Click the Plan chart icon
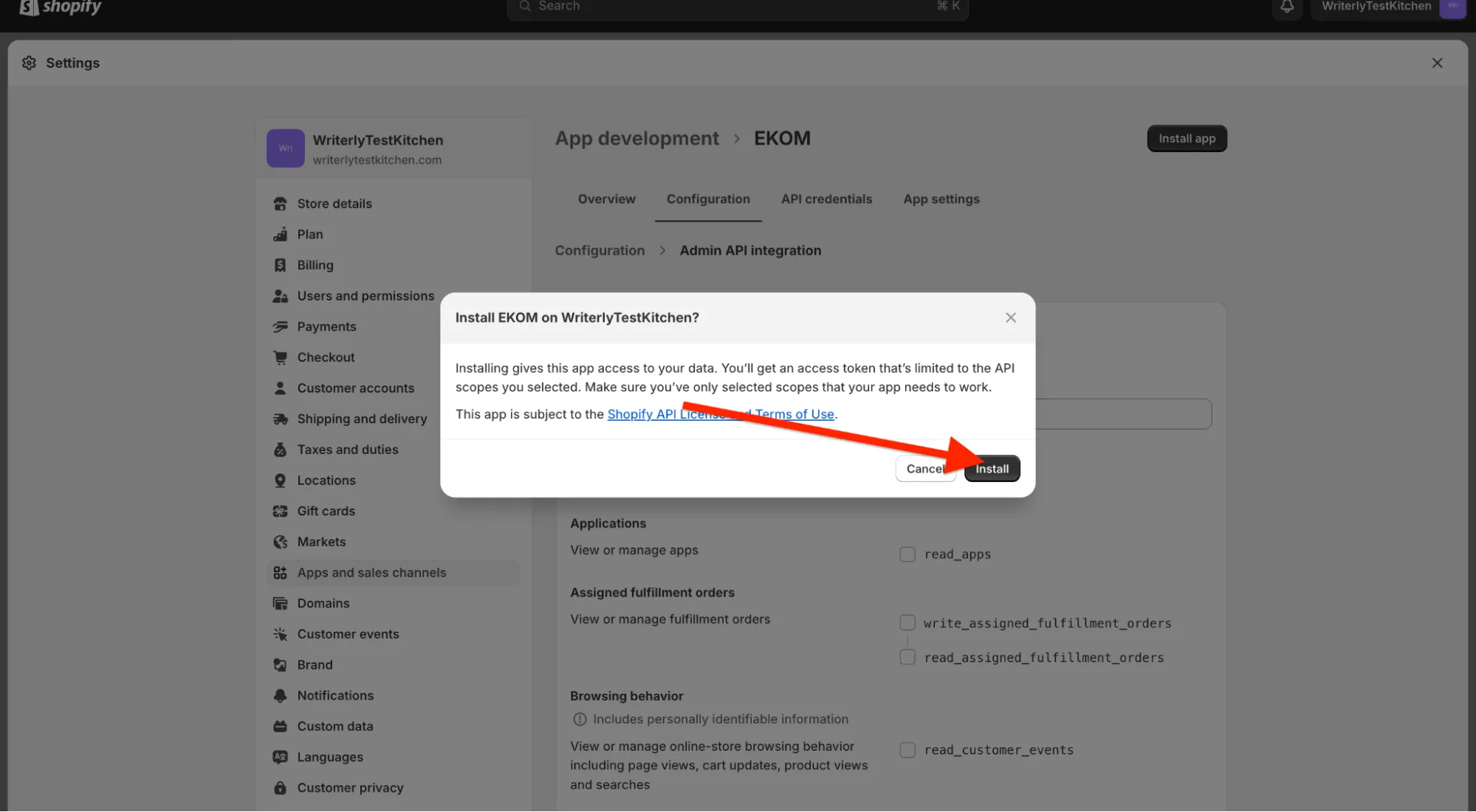1476x812 pixels. 280,235
